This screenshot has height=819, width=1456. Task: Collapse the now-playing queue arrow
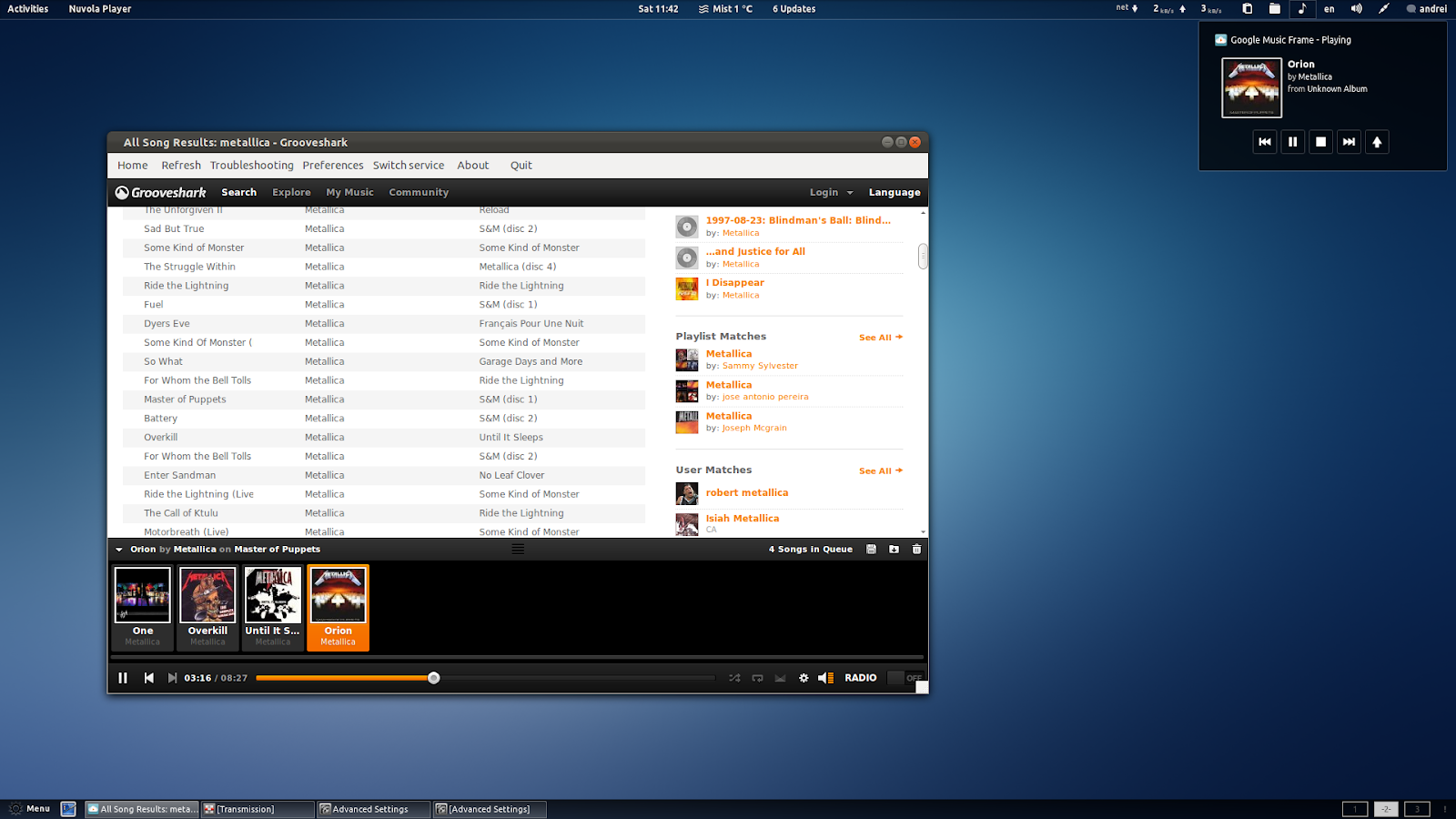(119, 550)
